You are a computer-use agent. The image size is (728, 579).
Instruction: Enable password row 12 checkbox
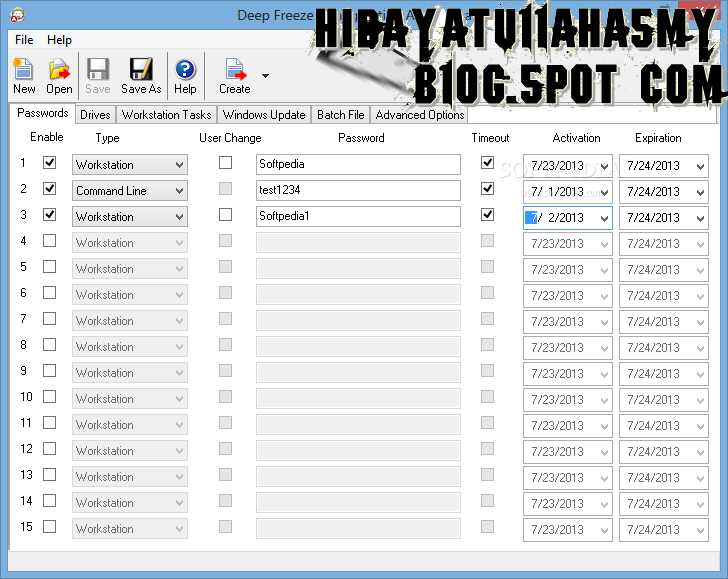point(49,449)
